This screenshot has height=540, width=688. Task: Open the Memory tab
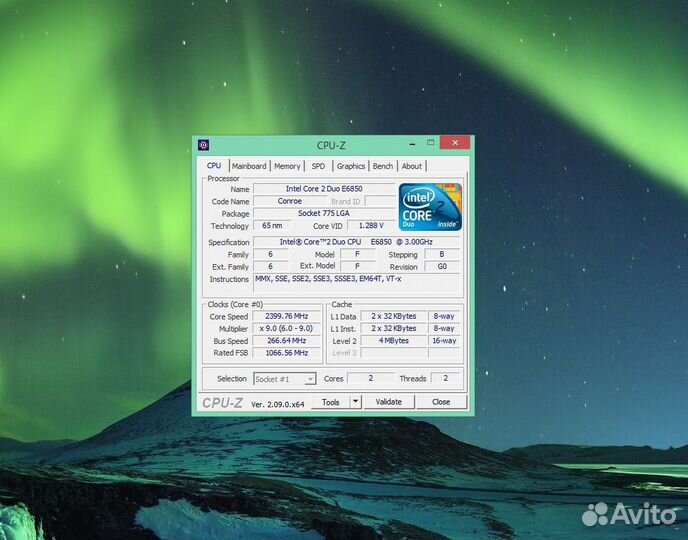tap(287, 166)
